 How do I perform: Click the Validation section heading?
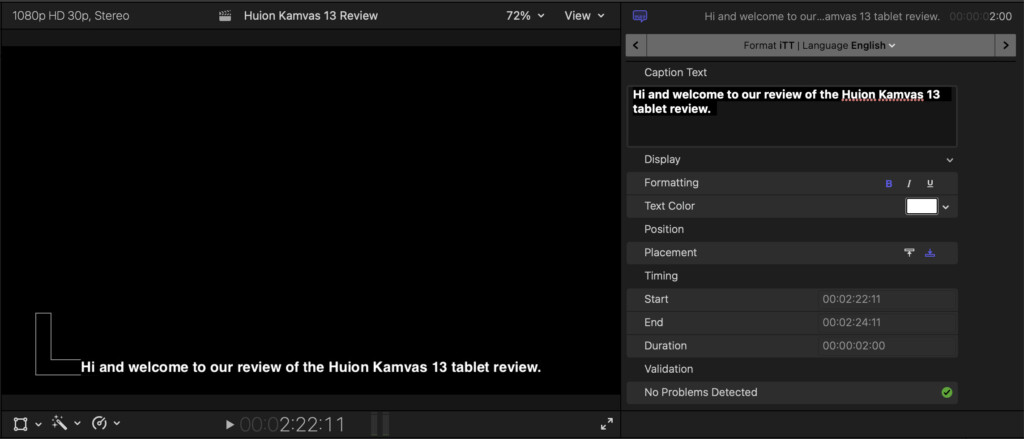point(669,369)
